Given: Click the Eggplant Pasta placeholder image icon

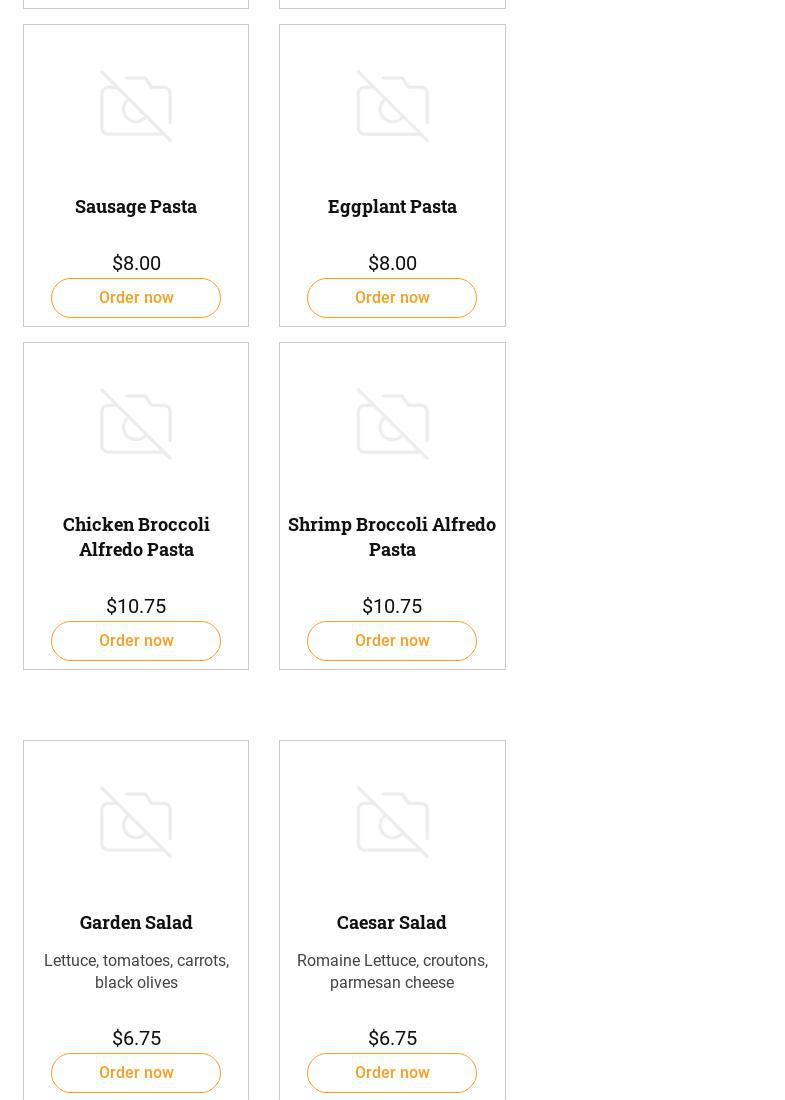Looking at the screenshot, I should tap(392, 106).
